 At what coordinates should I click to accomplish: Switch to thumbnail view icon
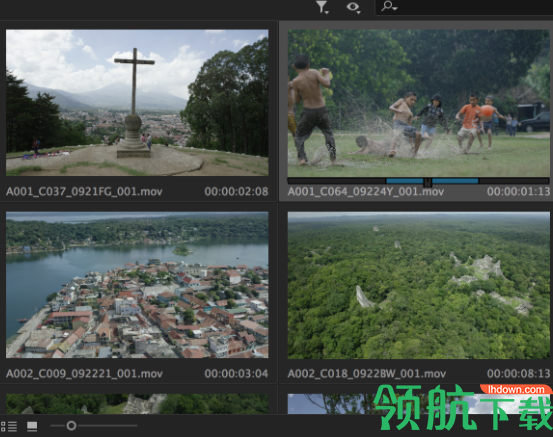(32, 426)
